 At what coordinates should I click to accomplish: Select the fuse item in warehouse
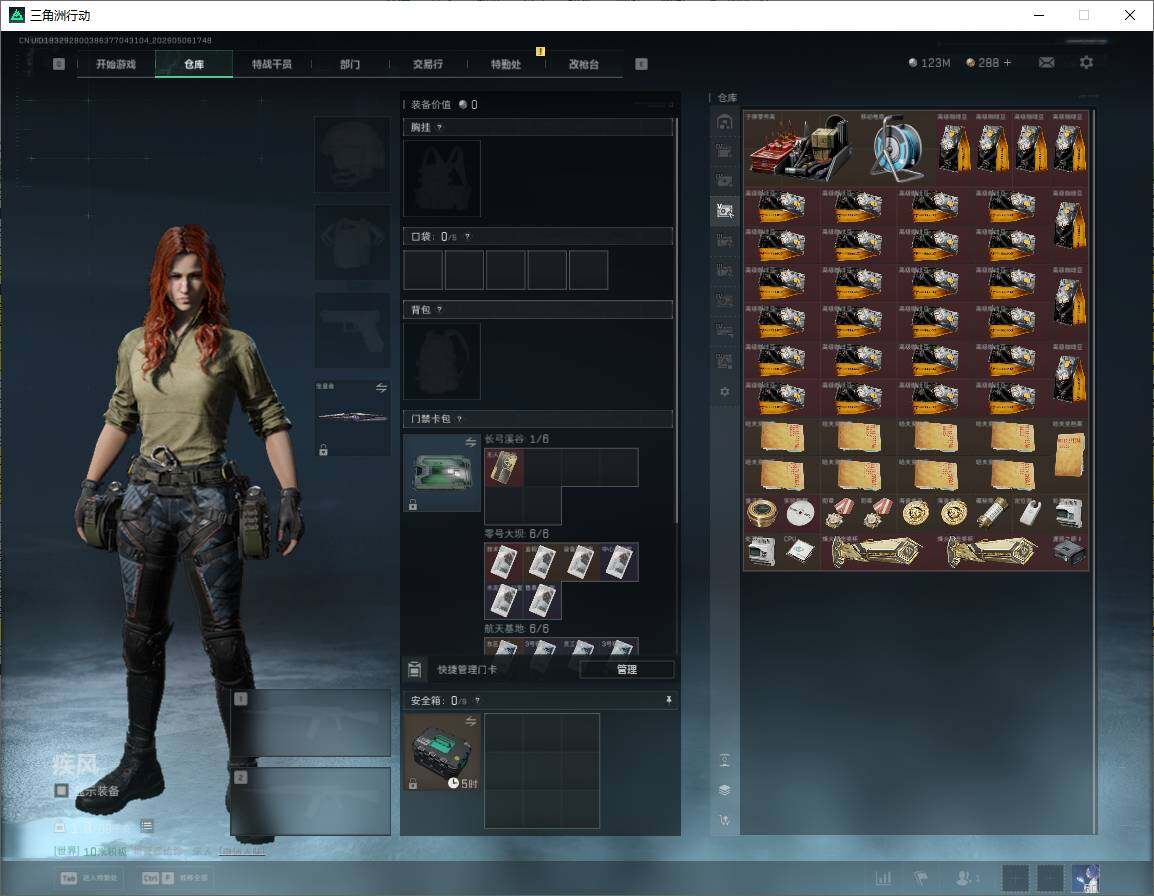pyautogui.click(x=991, y=513)
